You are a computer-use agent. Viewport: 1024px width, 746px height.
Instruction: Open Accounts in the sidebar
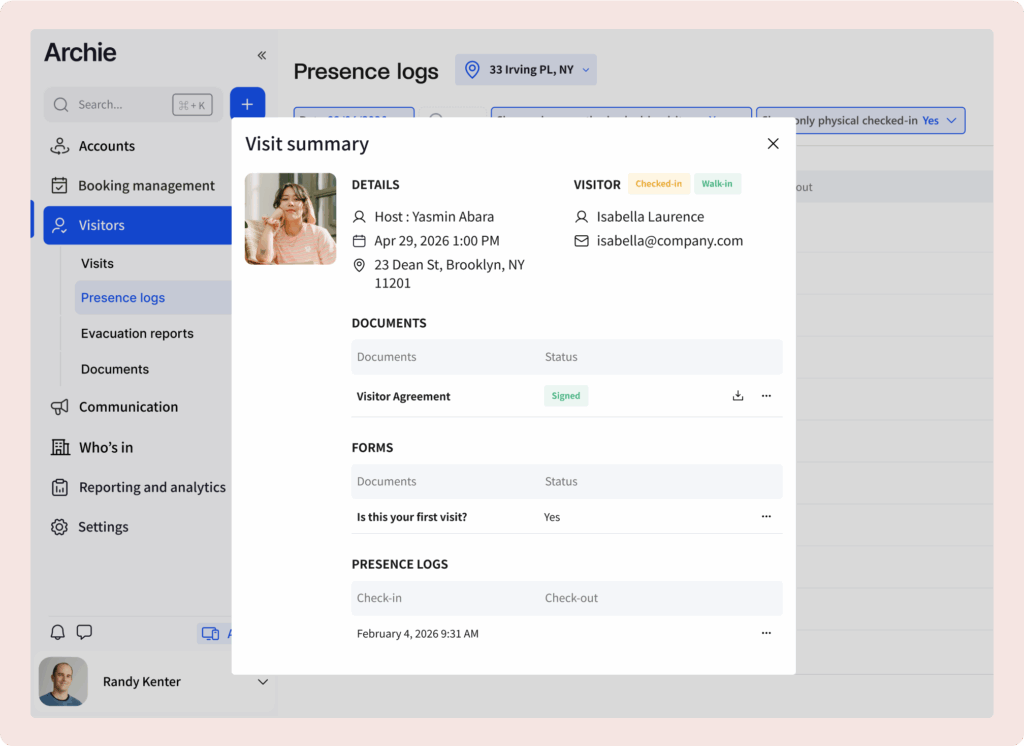coord(106,146)
